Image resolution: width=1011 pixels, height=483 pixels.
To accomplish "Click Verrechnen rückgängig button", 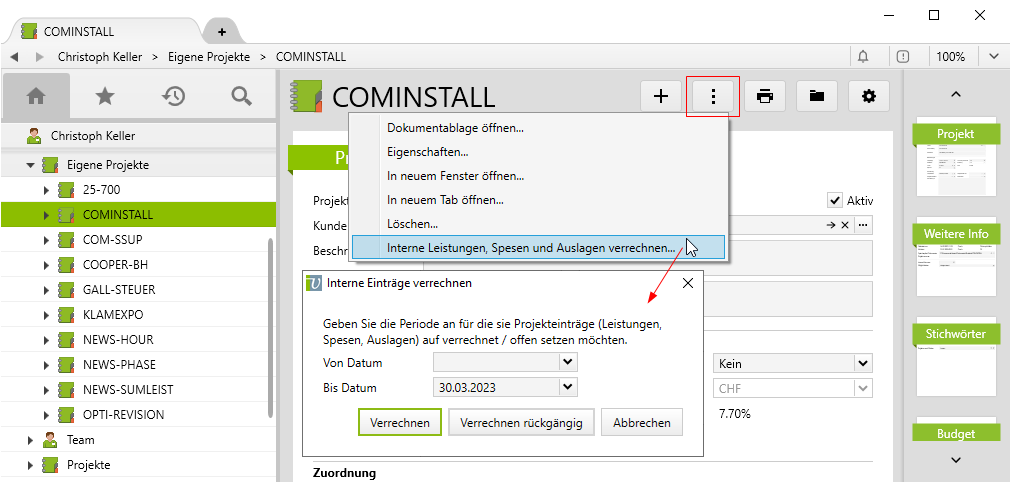I will pyautogui.click(x=522, y=422).
